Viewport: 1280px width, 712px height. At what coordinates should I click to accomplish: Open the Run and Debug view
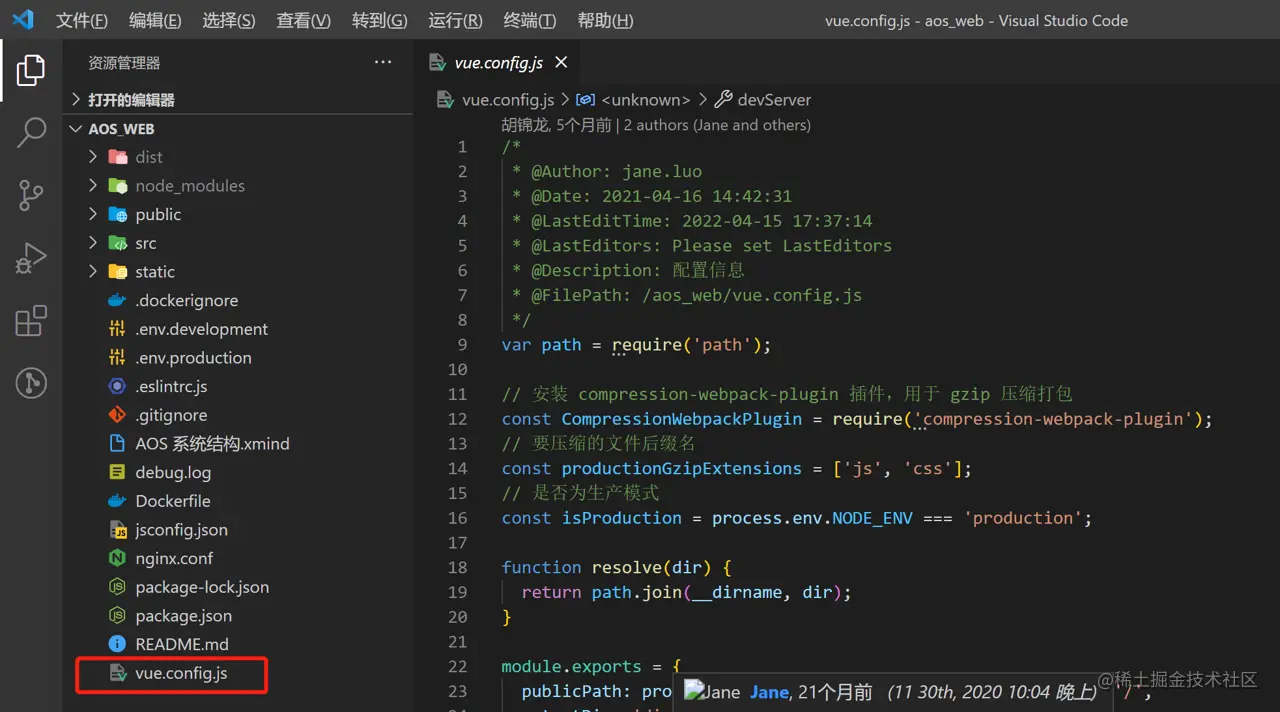31,258
